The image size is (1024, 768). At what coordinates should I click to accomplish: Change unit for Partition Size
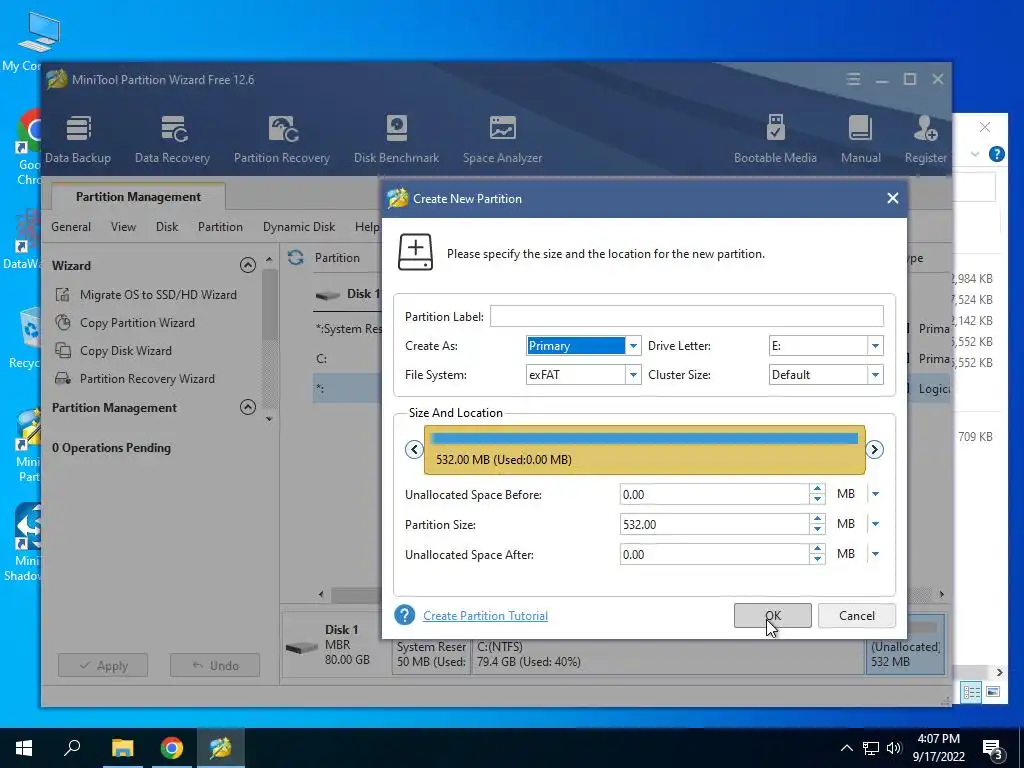[x=875, y=524]
